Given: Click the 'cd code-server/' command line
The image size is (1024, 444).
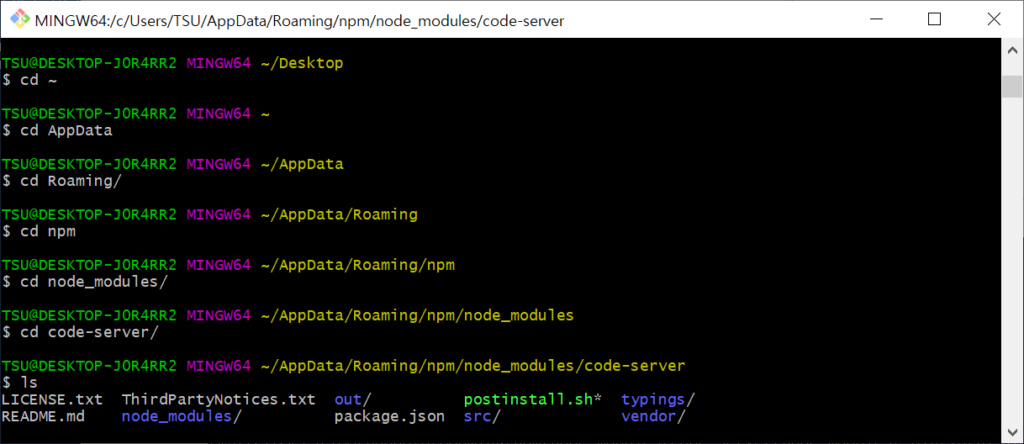Looking at the screenshot, I should tap(80, 332).
